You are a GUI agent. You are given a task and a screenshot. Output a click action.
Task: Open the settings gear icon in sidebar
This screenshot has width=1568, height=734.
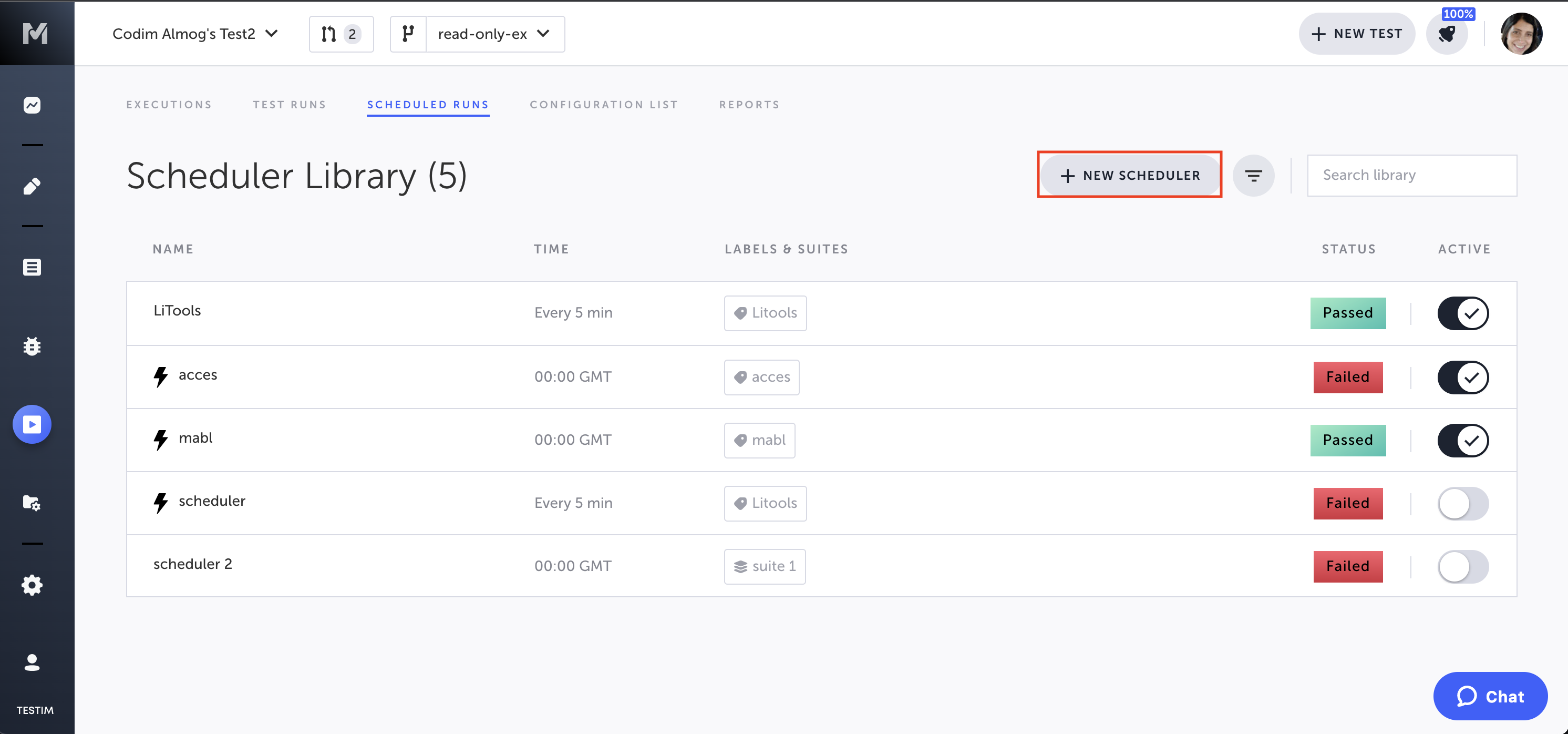pyautogui.click(x=32, y=585)
